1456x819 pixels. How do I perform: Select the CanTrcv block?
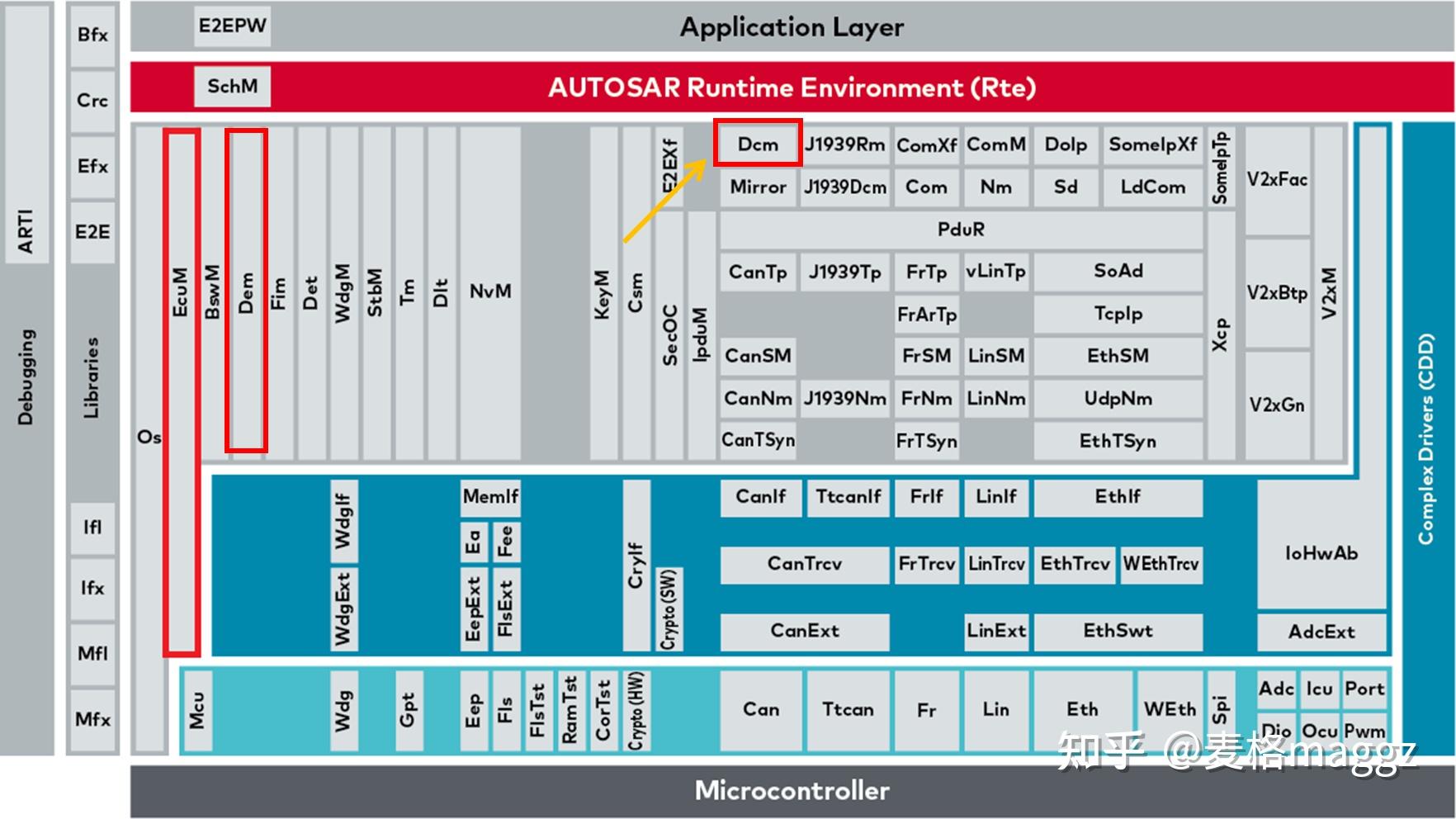pos(805,565)
